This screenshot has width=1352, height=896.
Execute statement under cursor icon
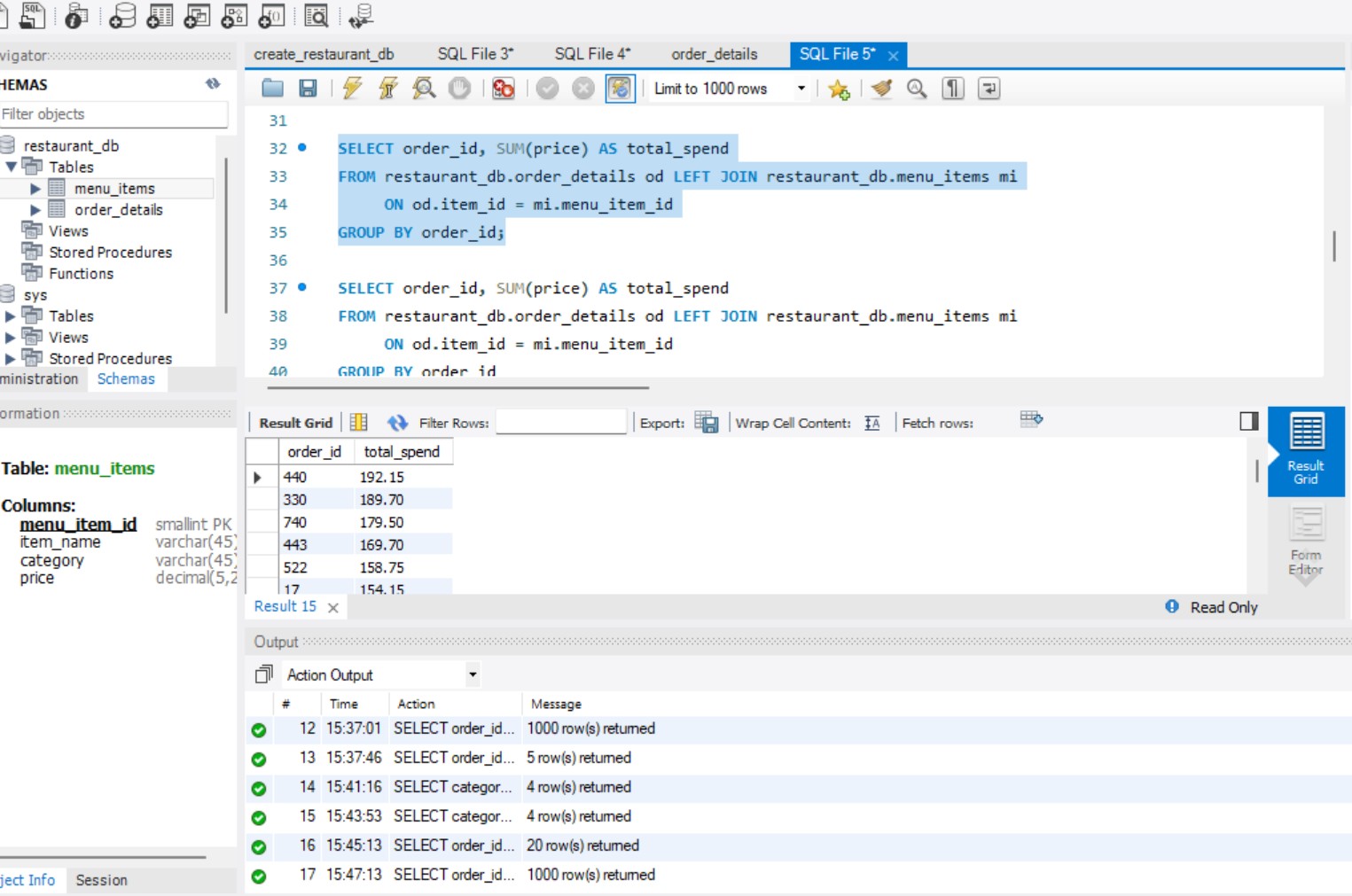pyautogui.click(x=387, y=88)
